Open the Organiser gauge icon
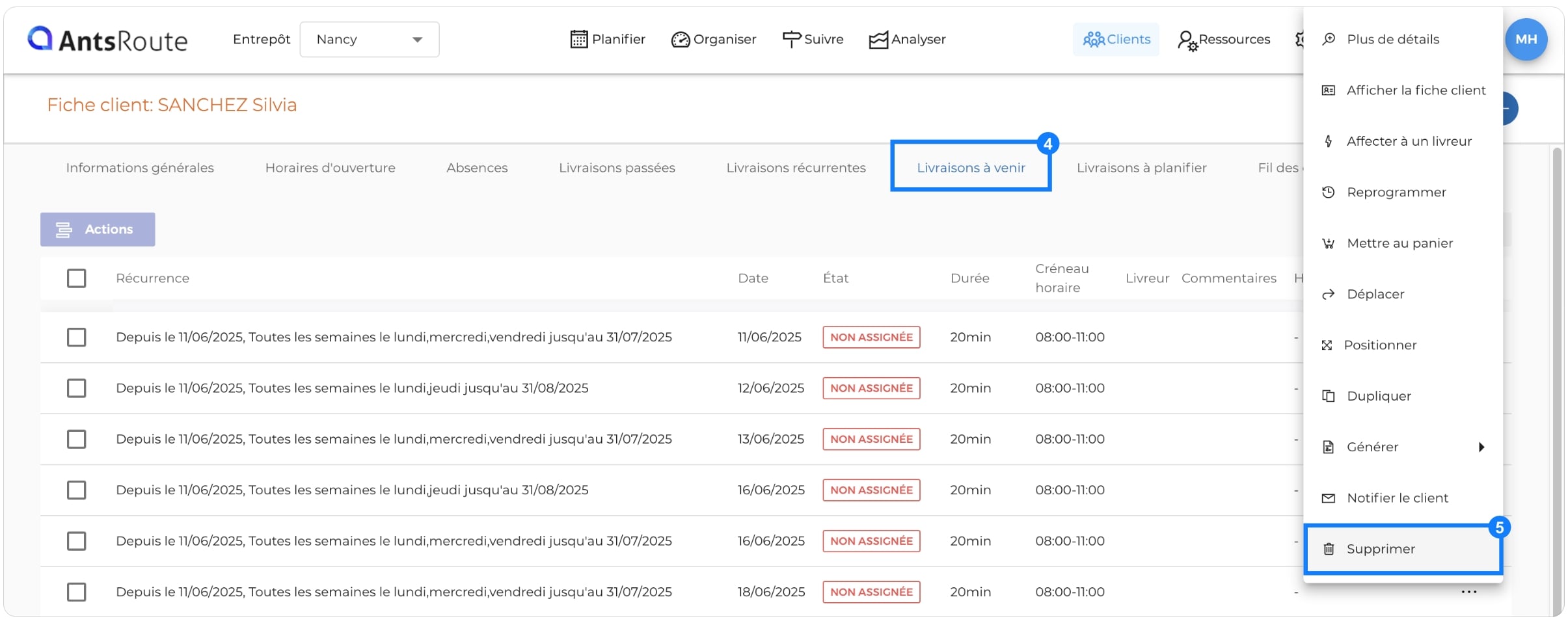Viewport: 1568px width, 623px height. point(680,40)
